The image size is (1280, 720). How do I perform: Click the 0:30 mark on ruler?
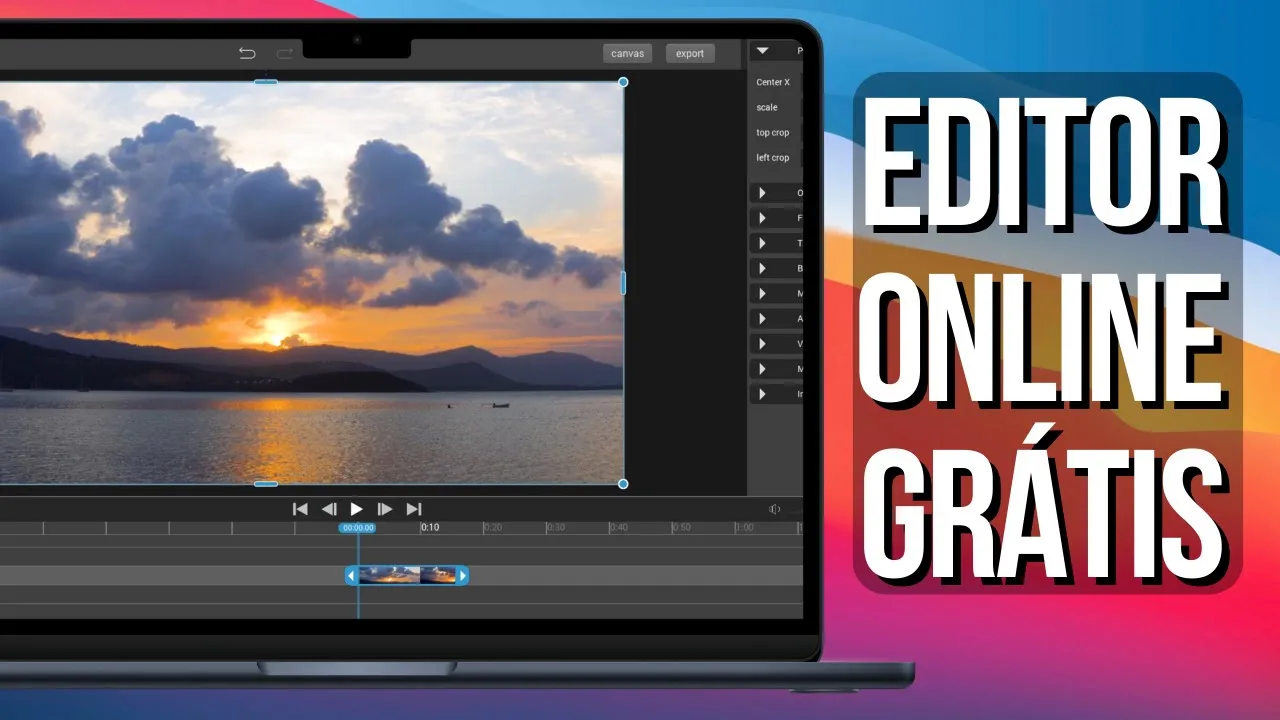tap(556, 527)
